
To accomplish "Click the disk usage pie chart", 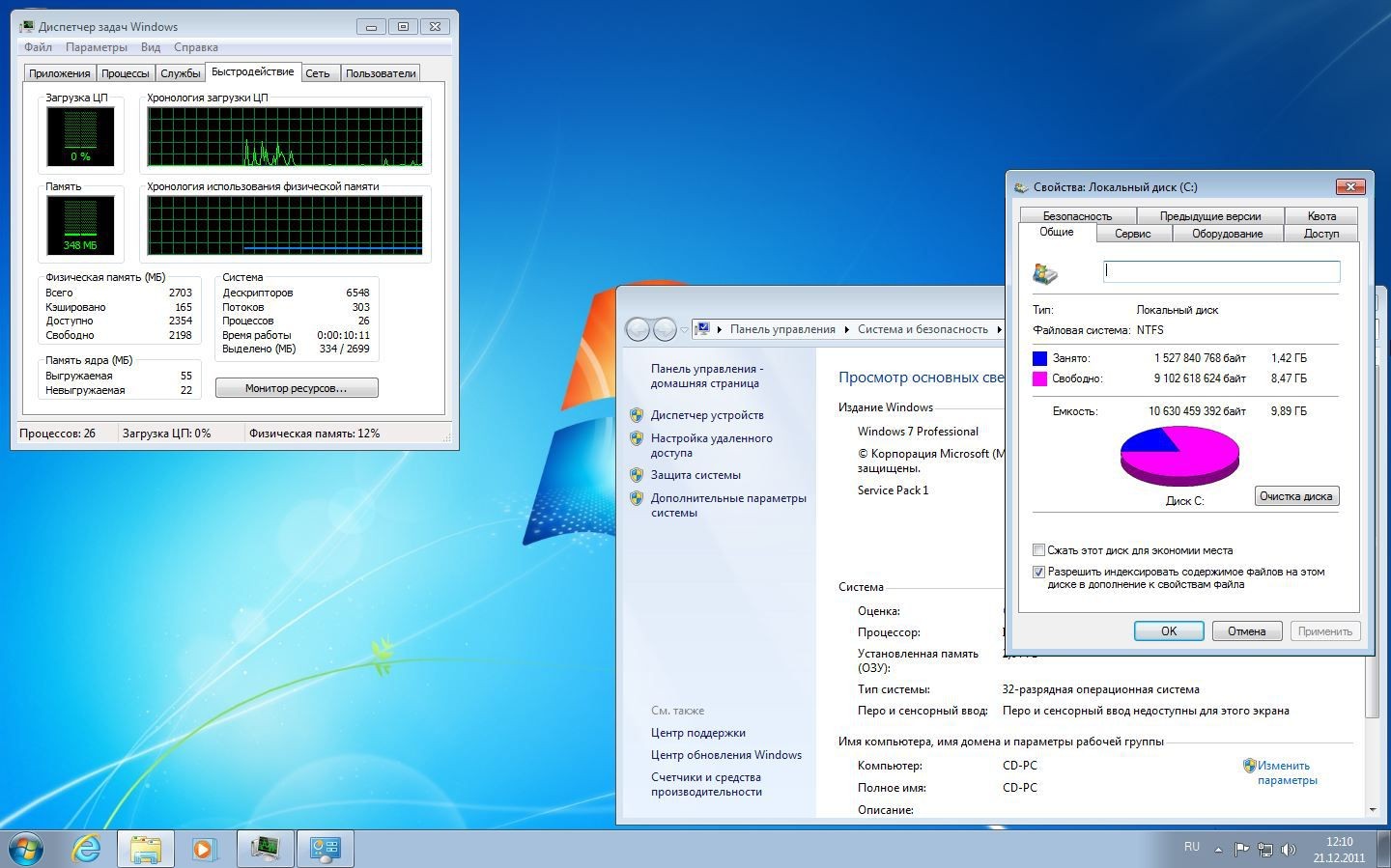I will pyautogui.click(x=1179, y=457).
